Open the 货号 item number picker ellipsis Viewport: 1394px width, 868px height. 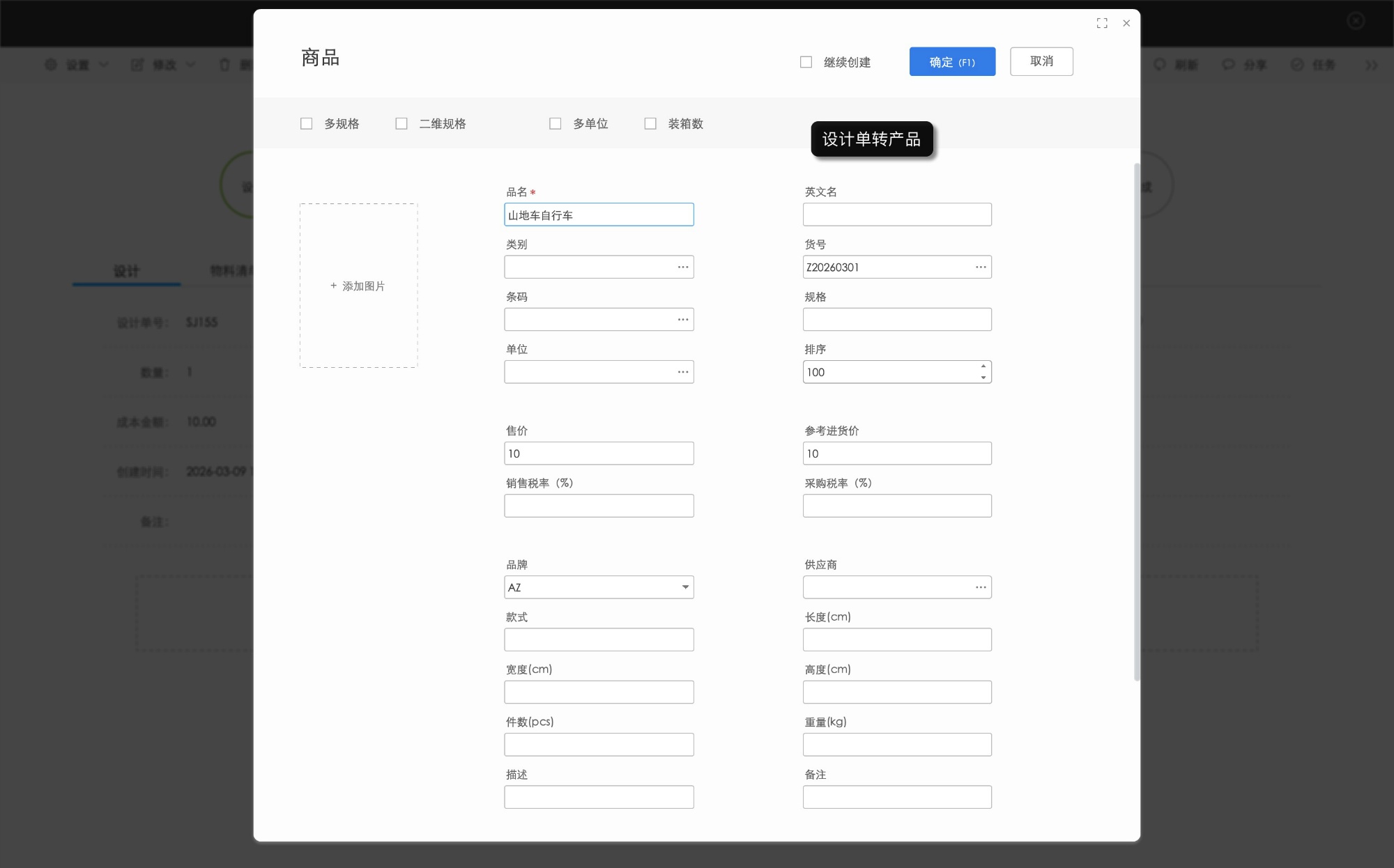tap(980, 266)
